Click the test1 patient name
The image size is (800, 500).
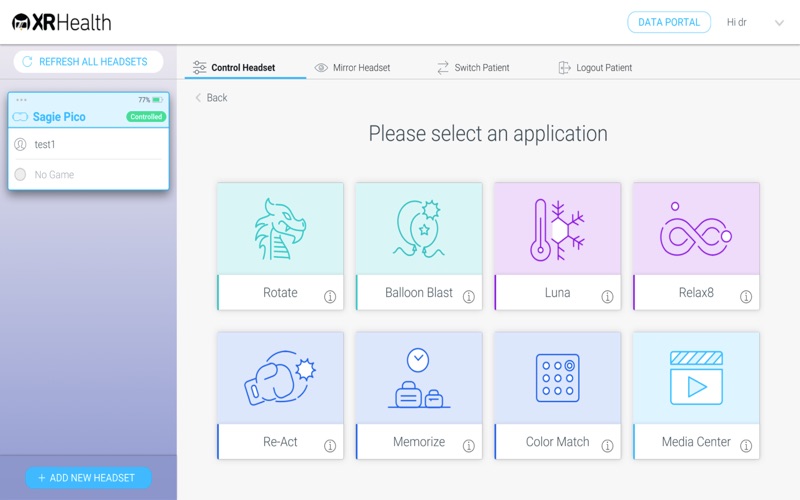45,144
